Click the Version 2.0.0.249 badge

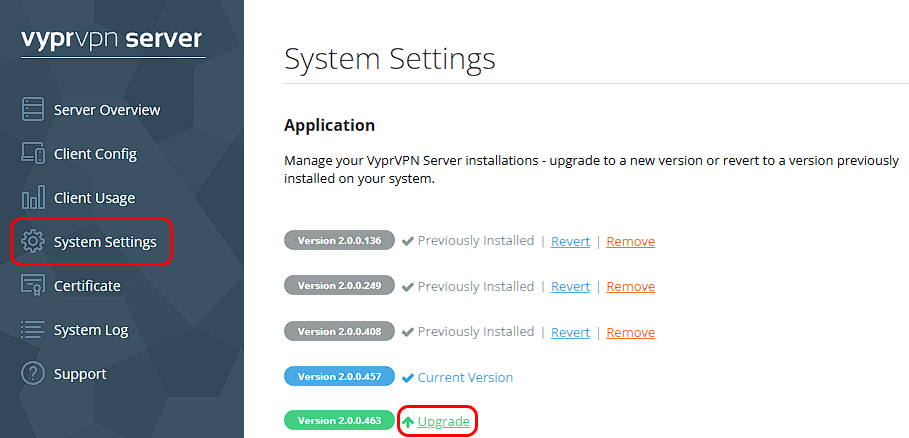[x=340, y=286]
